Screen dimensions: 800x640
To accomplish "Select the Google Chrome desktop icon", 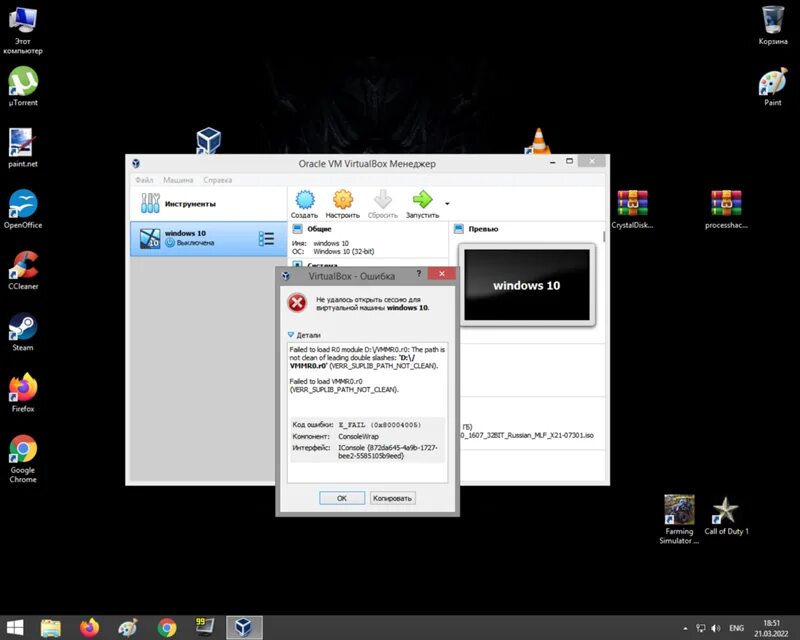I will pyautogui.click(x=22, y=458).
